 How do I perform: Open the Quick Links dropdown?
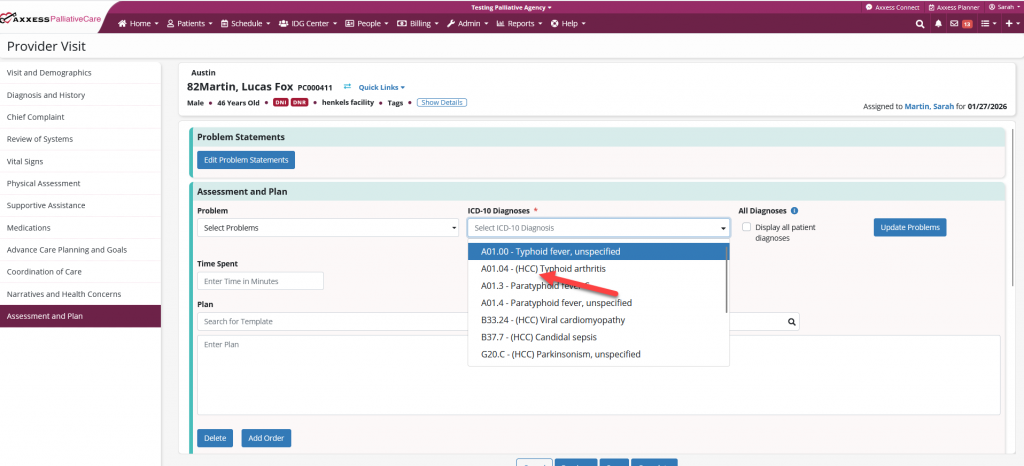pyautogui.click(x=381, y=87)
